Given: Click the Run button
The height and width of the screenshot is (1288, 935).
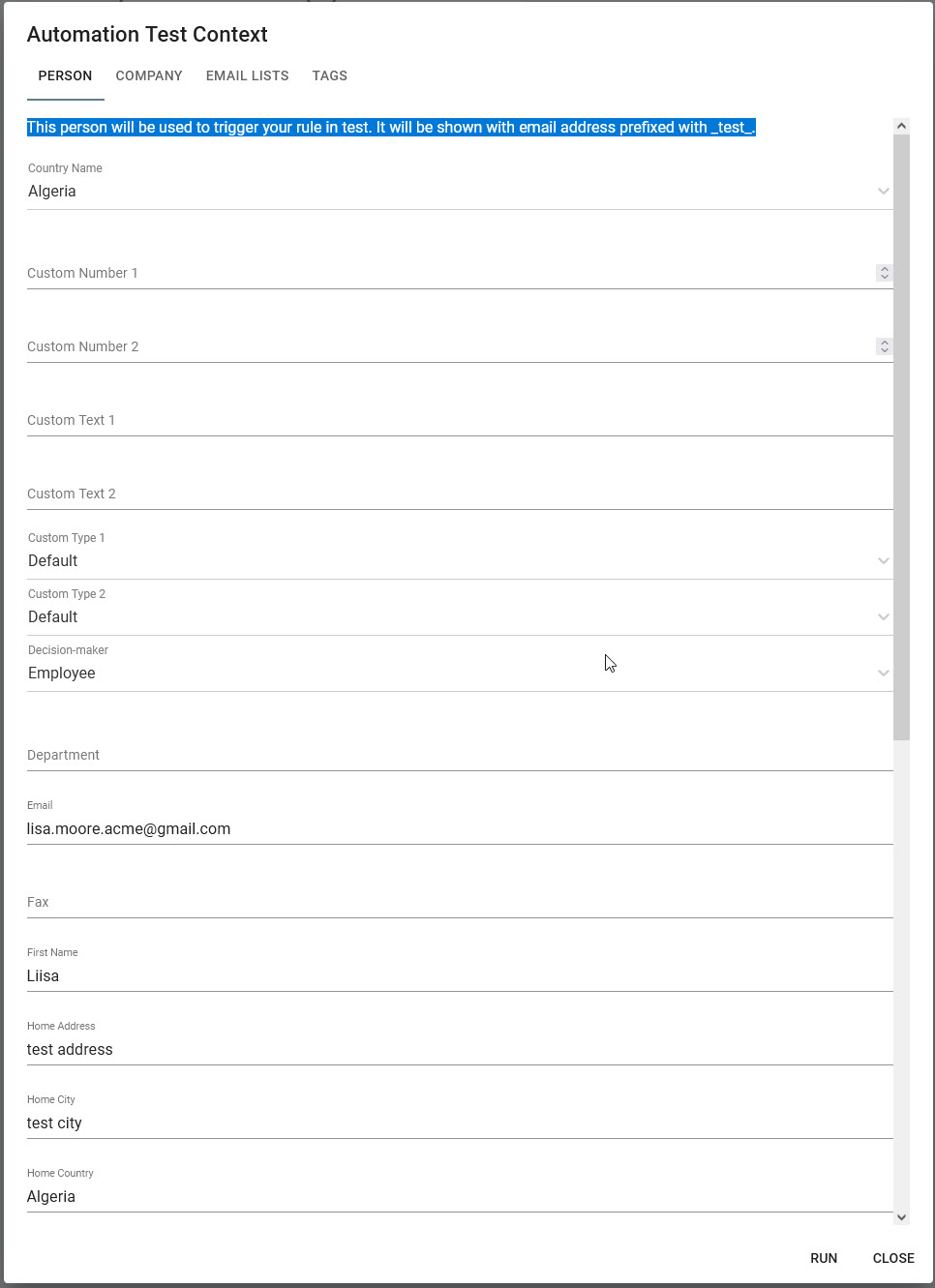Looking at the screenshot, I should (824, 1258).
